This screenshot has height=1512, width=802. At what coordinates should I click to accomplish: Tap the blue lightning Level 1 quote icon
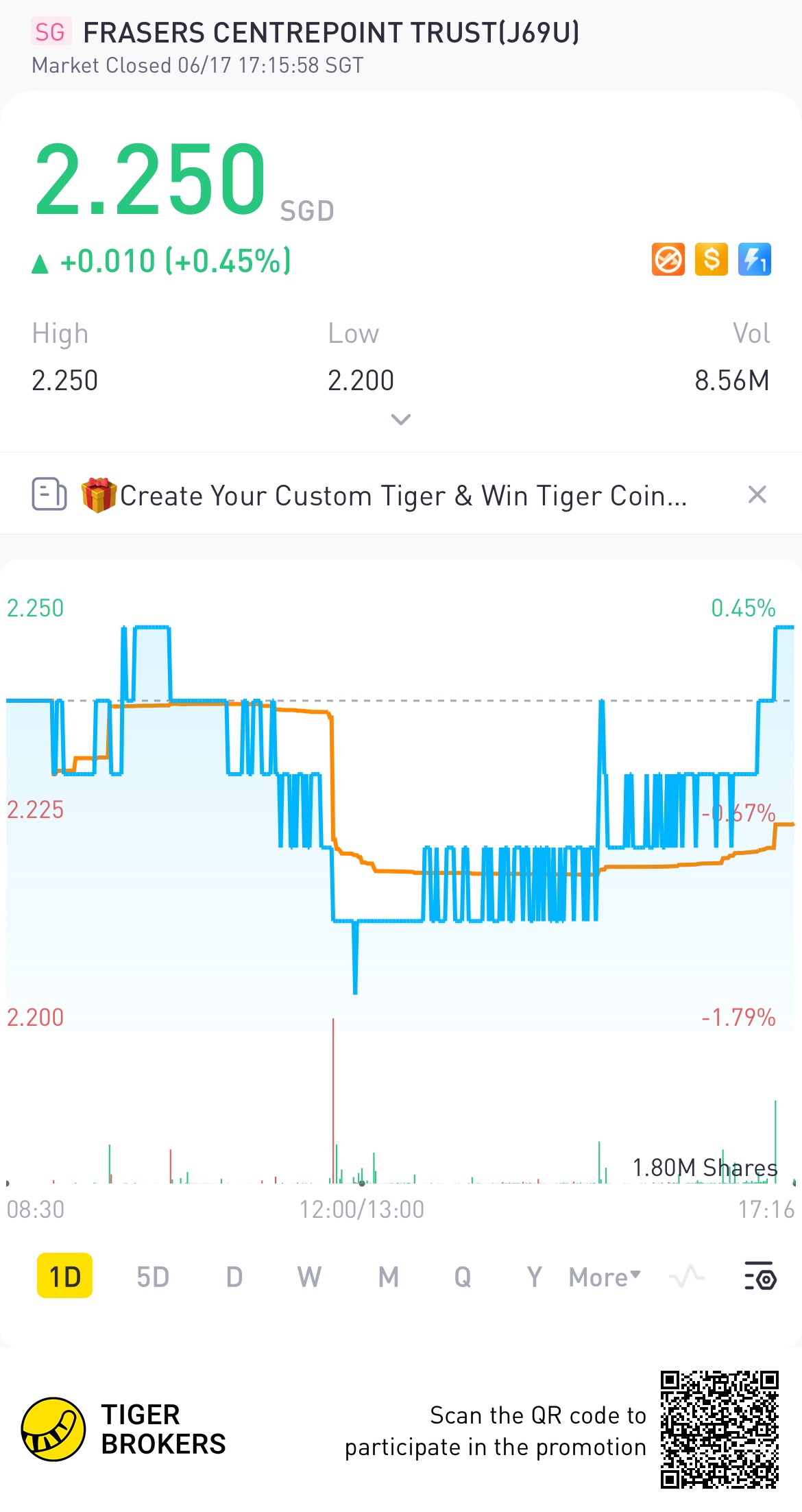pos(755,260)
